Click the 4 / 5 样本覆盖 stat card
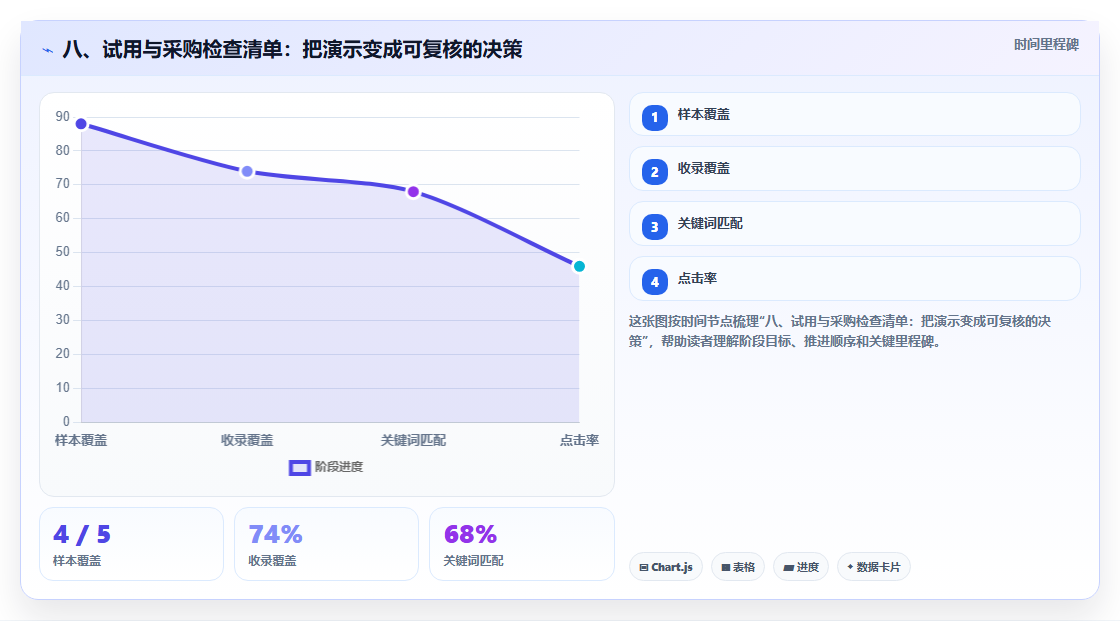The image size is (1120, 621). click(x=131, y=544)
